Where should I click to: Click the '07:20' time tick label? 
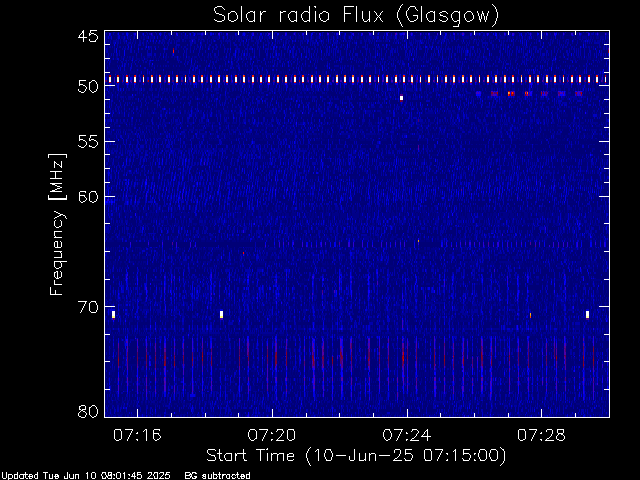pyautogui.click(x=272, y=435)
